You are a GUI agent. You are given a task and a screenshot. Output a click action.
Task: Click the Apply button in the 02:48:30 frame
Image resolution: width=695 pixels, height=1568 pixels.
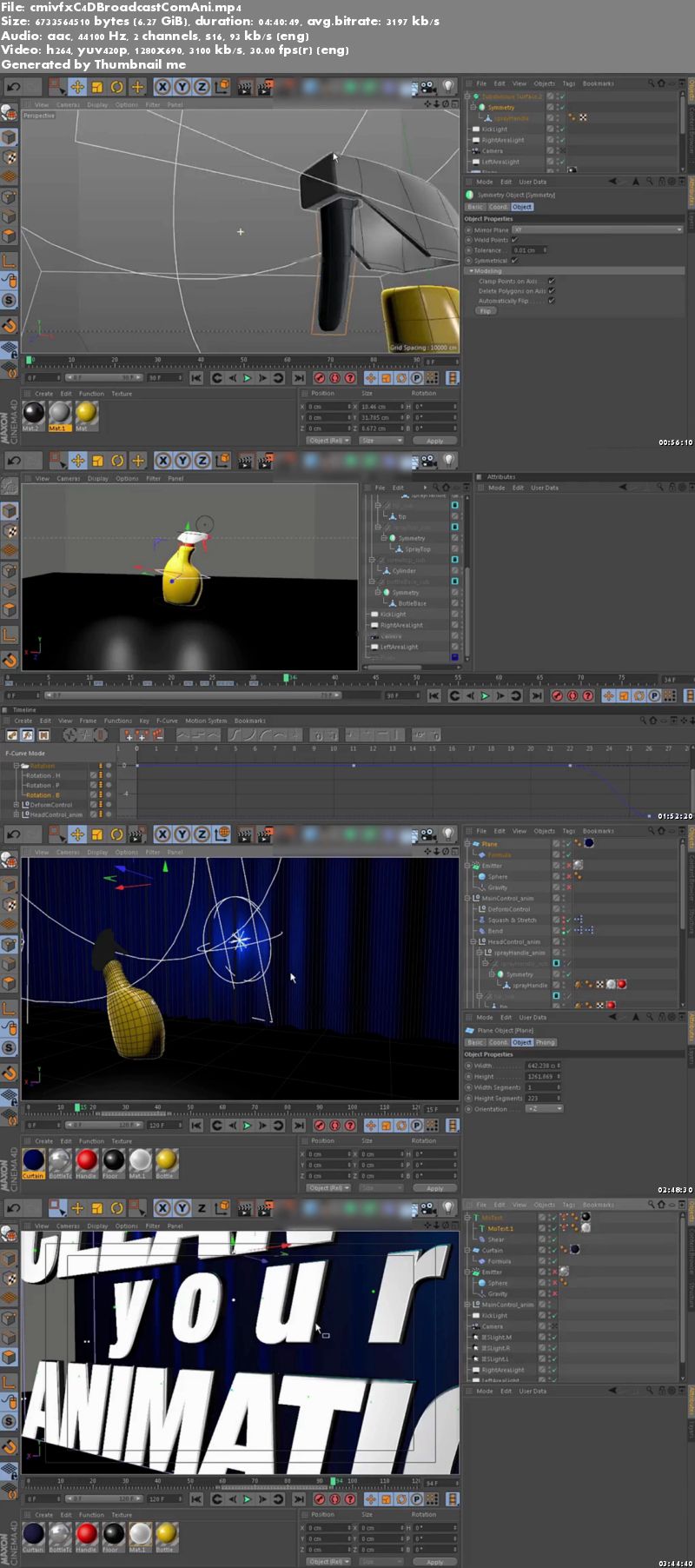click(x=434, y=1188)
